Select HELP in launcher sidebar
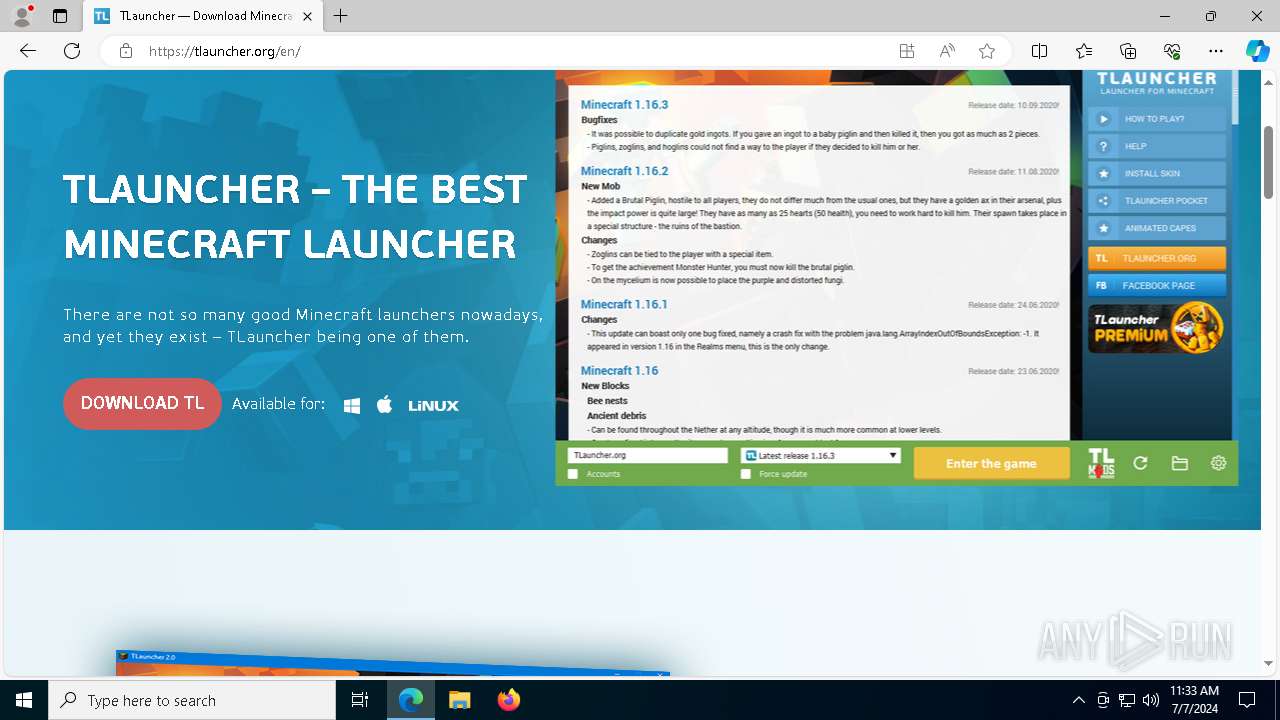The height and width of the screenshot is (720, 1280). click(1157, 146)
